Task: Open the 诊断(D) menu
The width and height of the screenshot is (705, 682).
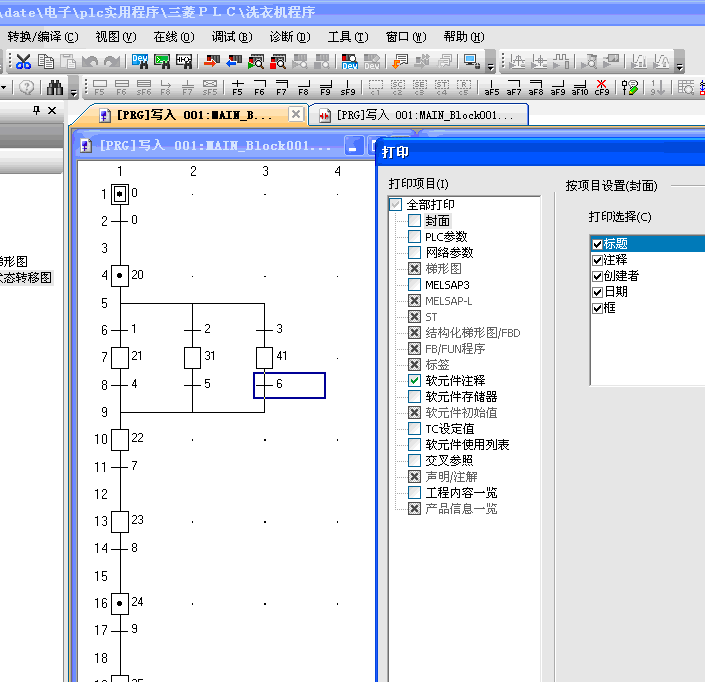Action: pyautogui.click(x=289, y=36)
